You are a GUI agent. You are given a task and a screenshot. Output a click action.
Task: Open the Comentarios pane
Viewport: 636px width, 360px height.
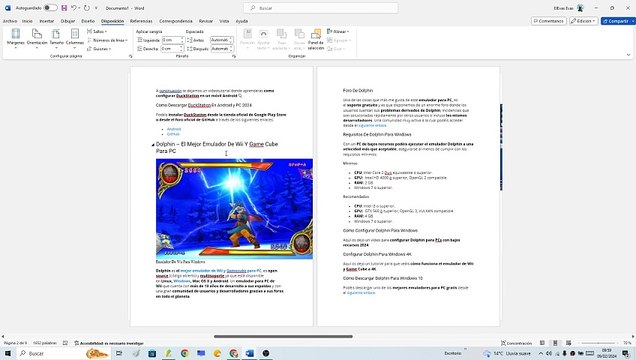[x=549, y=21]
